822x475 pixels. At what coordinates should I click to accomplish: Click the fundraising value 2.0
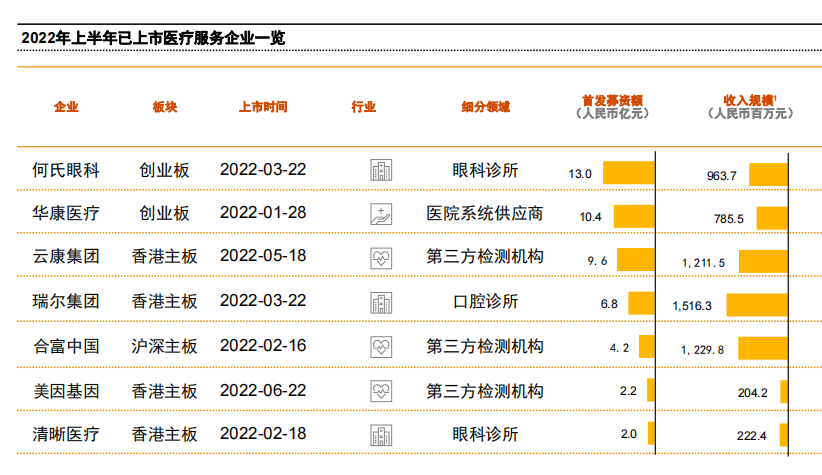pos(629,434)
